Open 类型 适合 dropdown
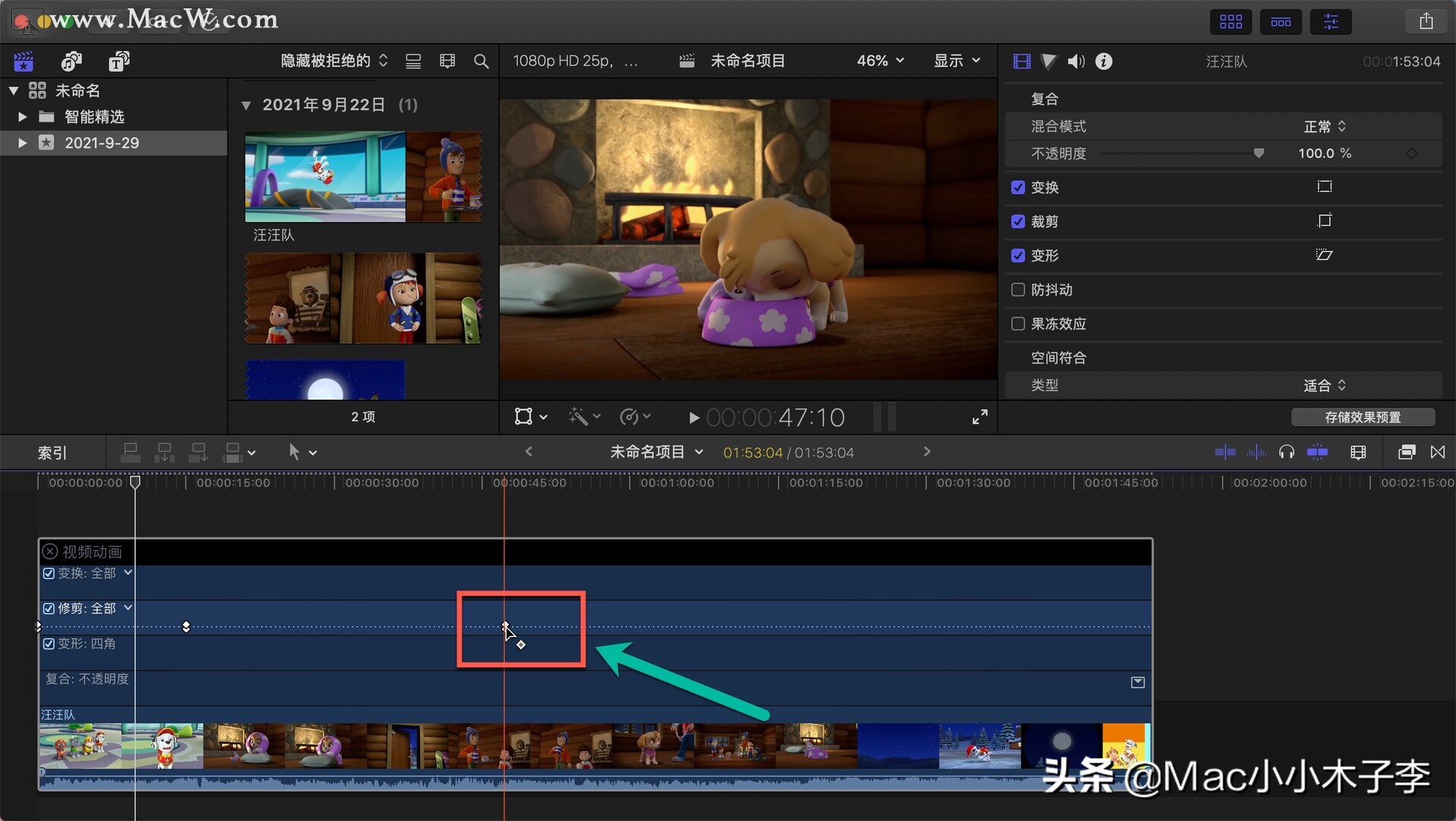The width and height of the screenshot is (1456, 821). coord(1325,385)
